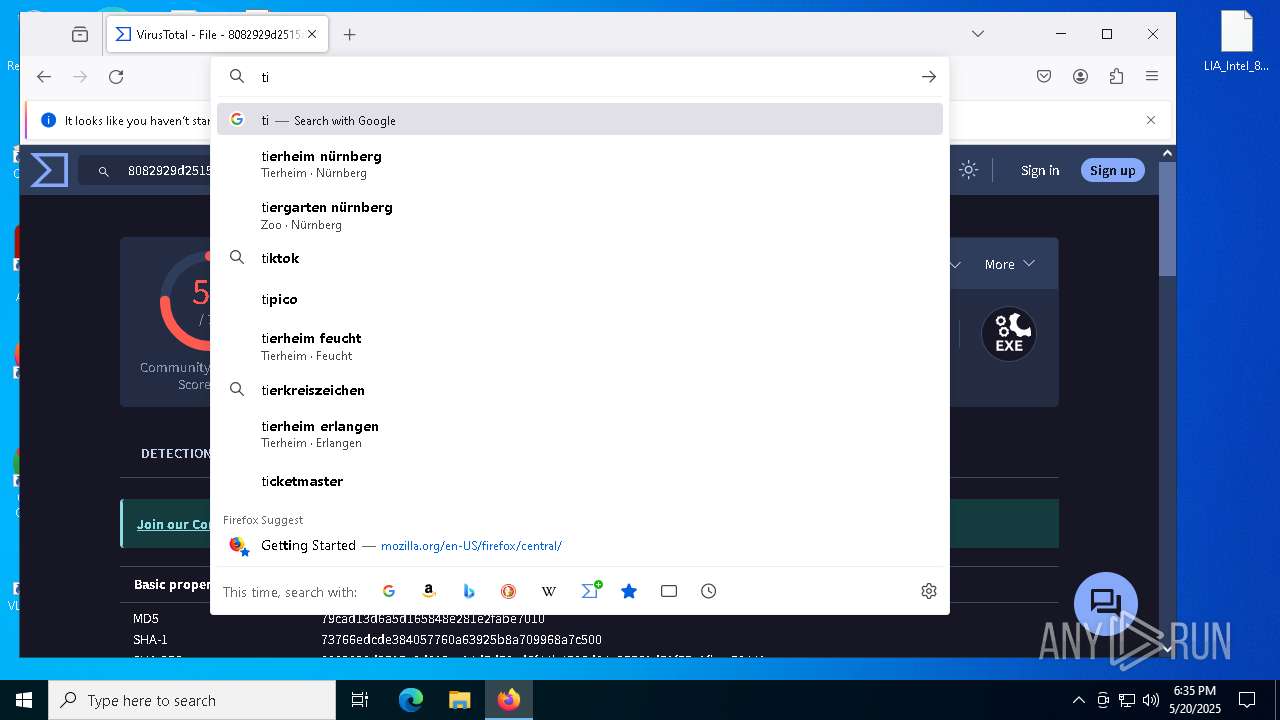Screen dimensions: 1280x720
Task: Choose the 'tiergarten nürnberg' suggestion
Action: click(580, 215)
